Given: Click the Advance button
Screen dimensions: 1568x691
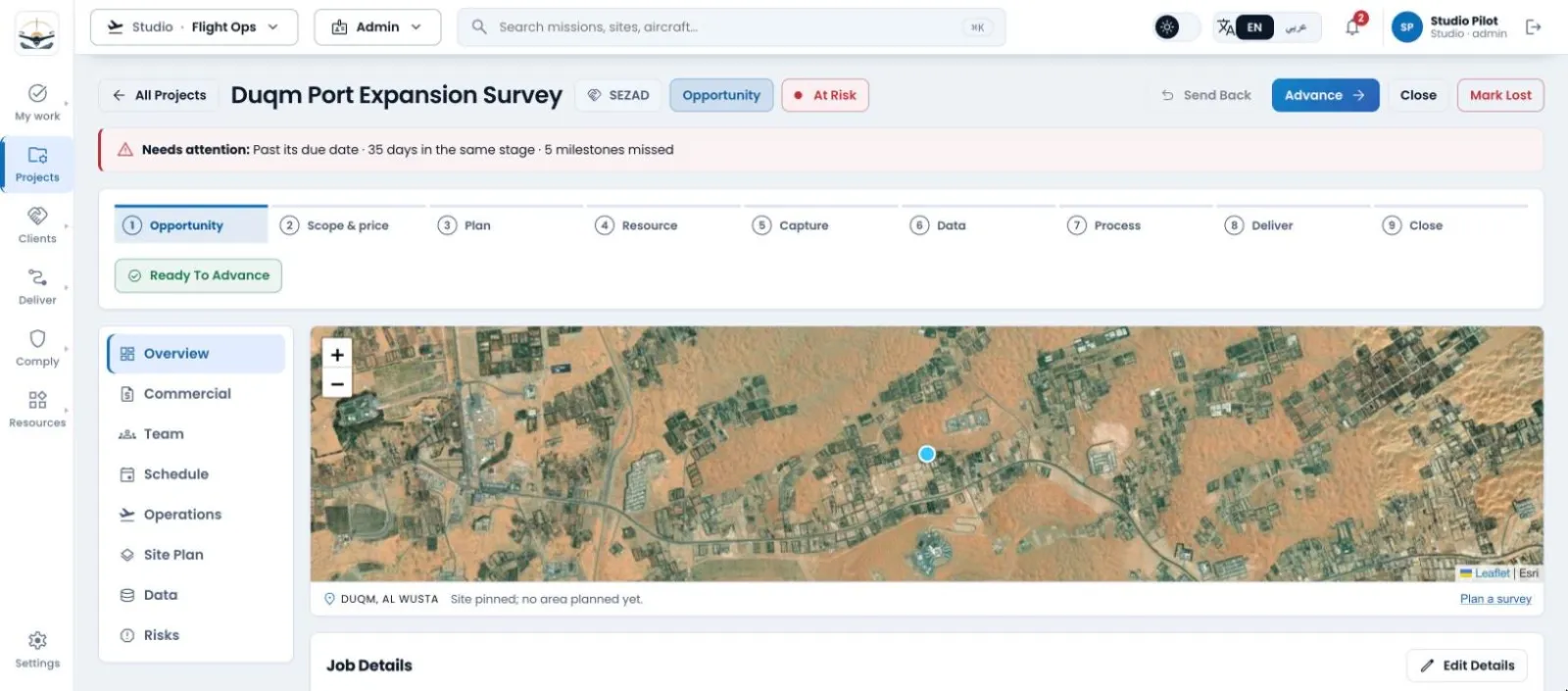Looking at the screenshot, I should click(x=1325, y=95).
